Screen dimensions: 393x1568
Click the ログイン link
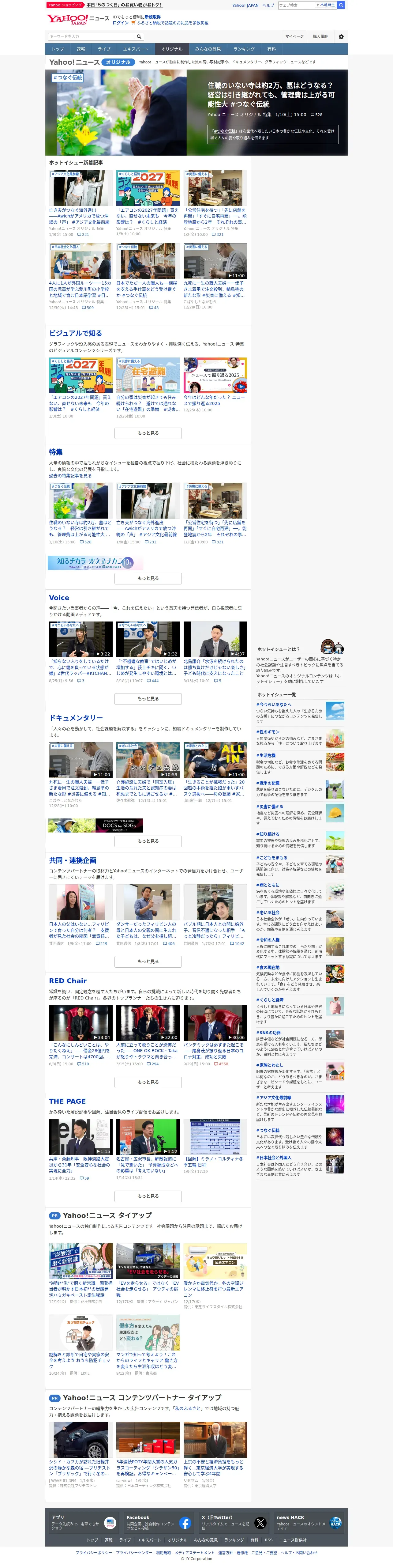tap(121, 23)
